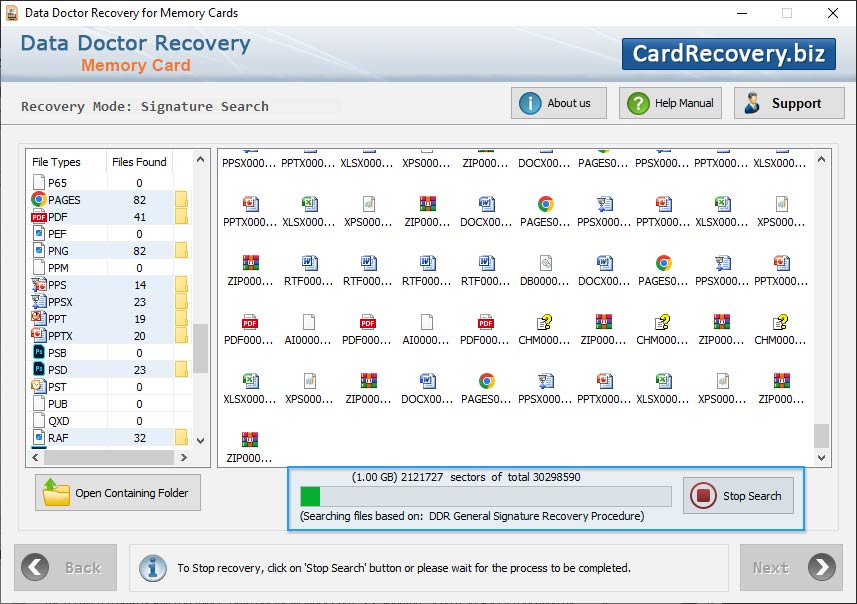Image resolution: width=857 pixels, height=604 pixels.
Task: Select the lone ZIP000 file on last row
Action: pos(250,440)
